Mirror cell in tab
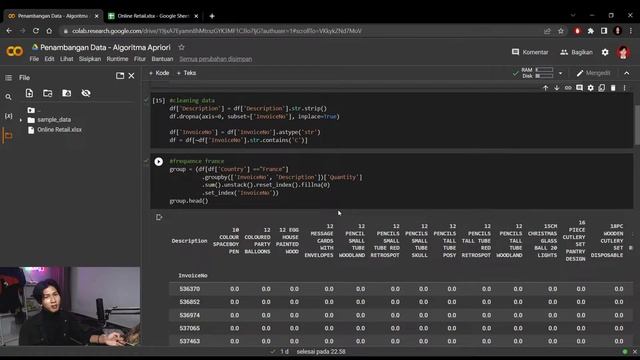Screen dimensions: 640x360 602,88
